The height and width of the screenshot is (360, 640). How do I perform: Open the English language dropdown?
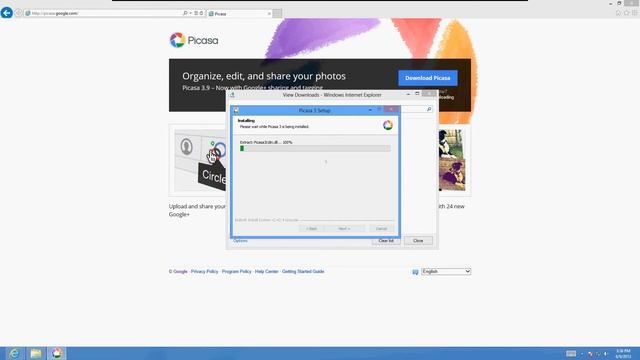(446, 271)
